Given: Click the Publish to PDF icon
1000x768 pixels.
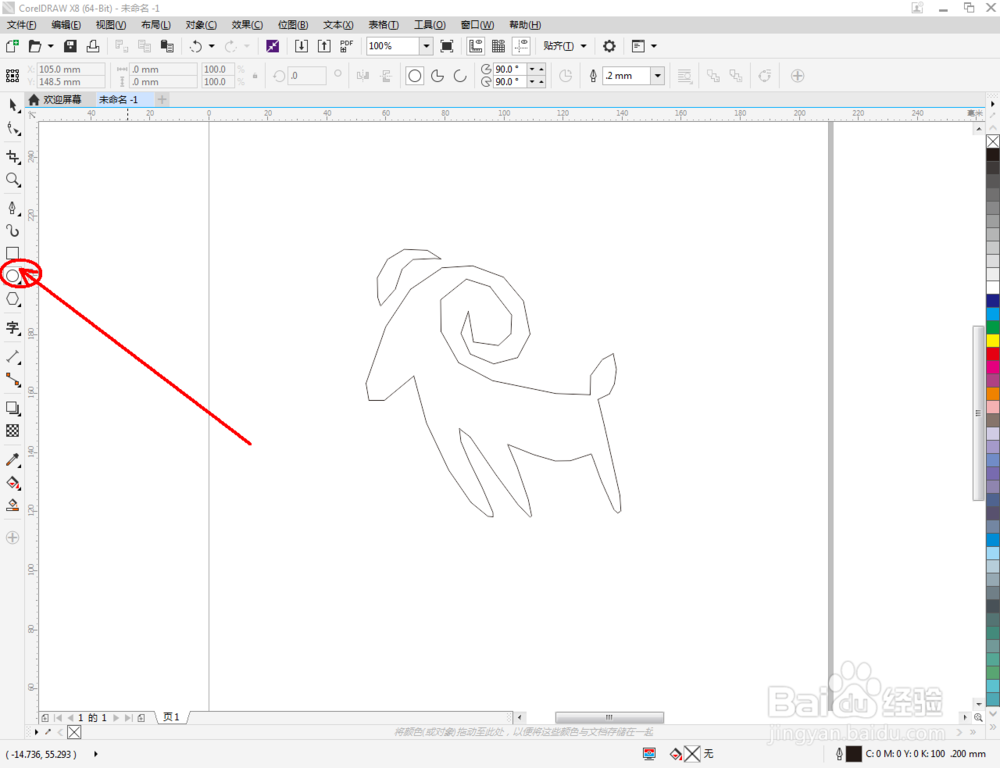Looking at the screenshot, I should pos(346,46).
